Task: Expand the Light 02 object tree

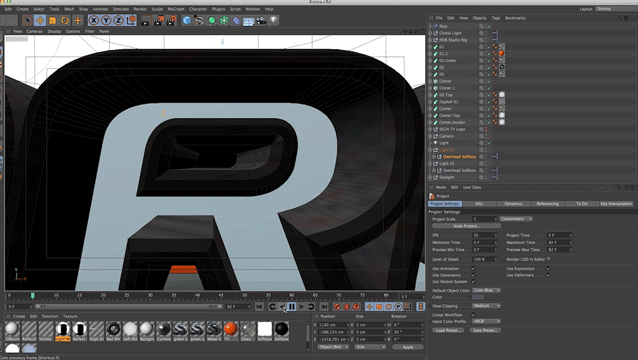Action: point(430,164)
